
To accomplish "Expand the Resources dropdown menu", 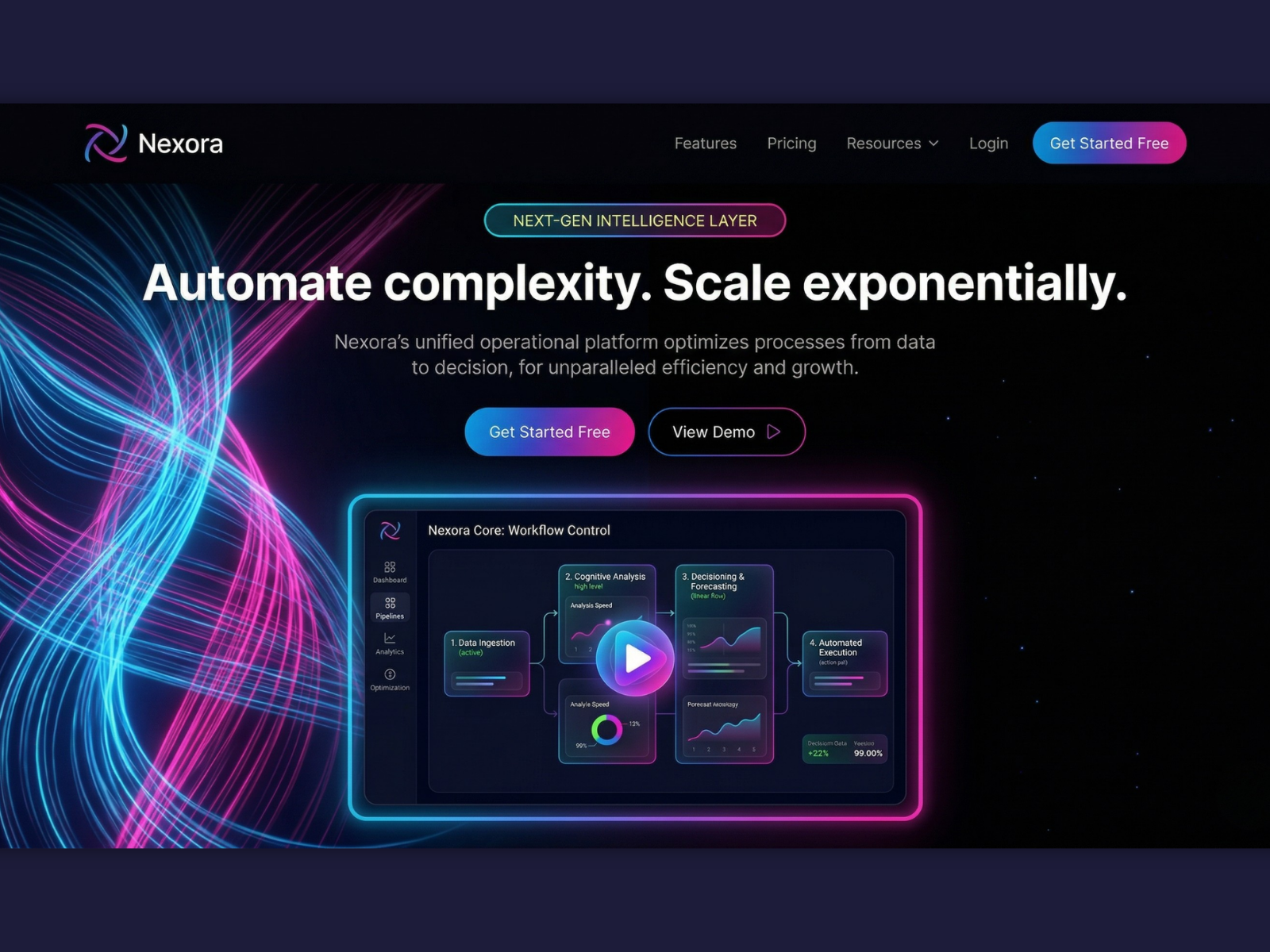I will 892,144.
